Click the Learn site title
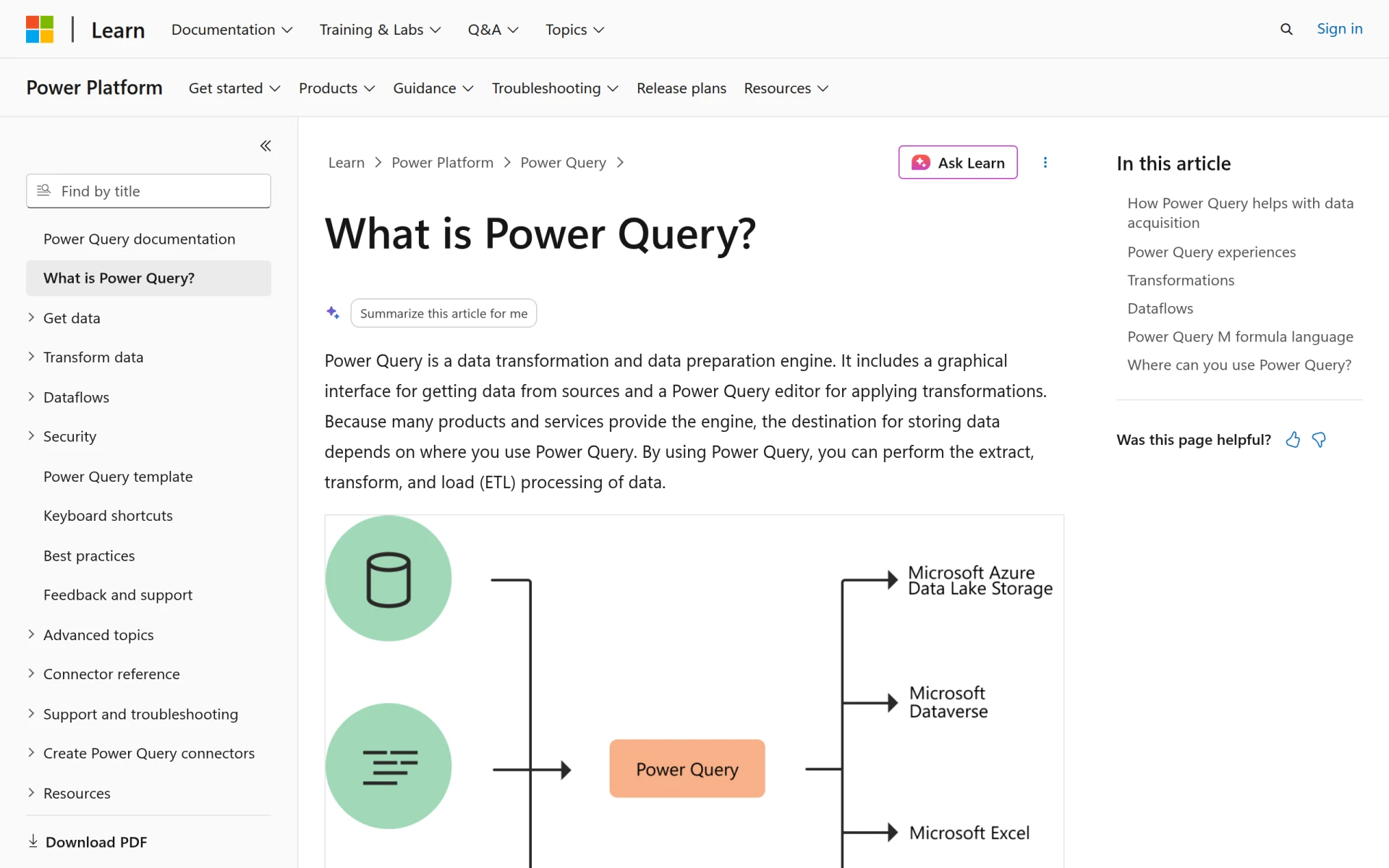The image size is (1389, 868). tap(118, 30)
